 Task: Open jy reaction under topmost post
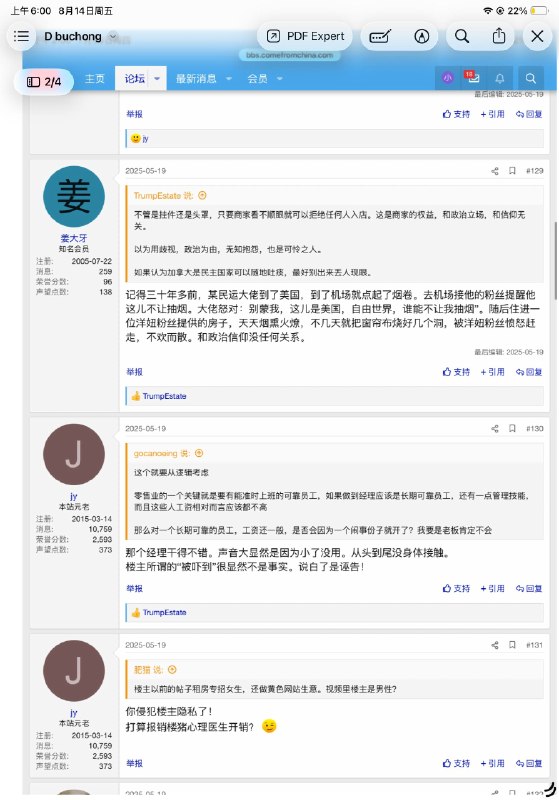tap(145, 139)
